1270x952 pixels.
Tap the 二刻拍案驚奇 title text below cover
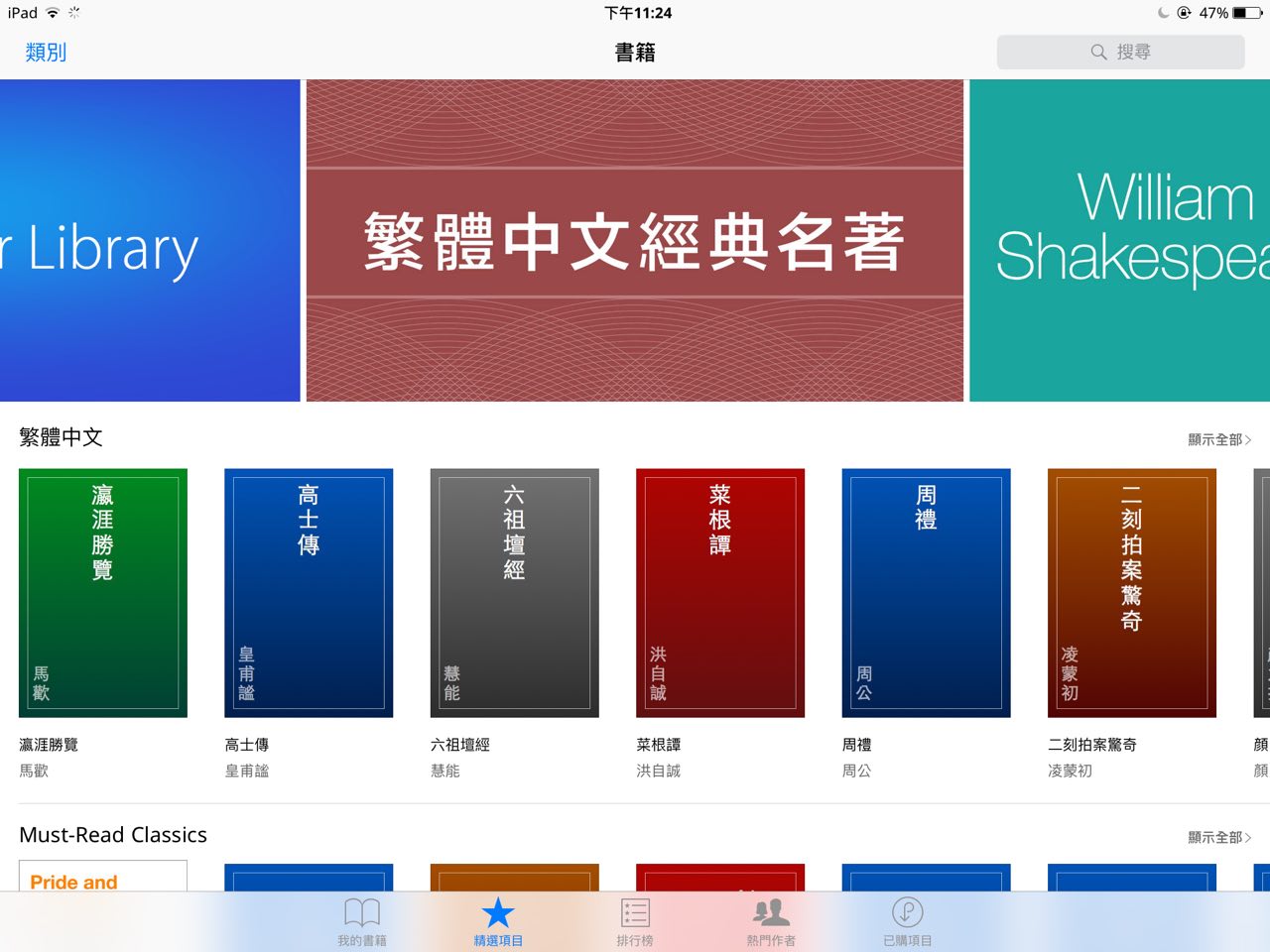1092,745
